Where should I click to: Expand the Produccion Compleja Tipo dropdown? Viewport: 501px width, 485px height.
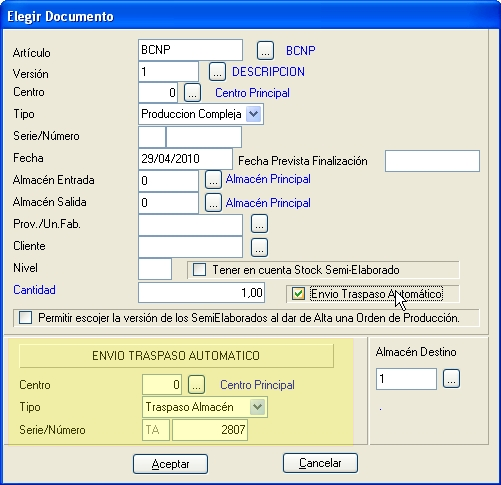(254, 114)
